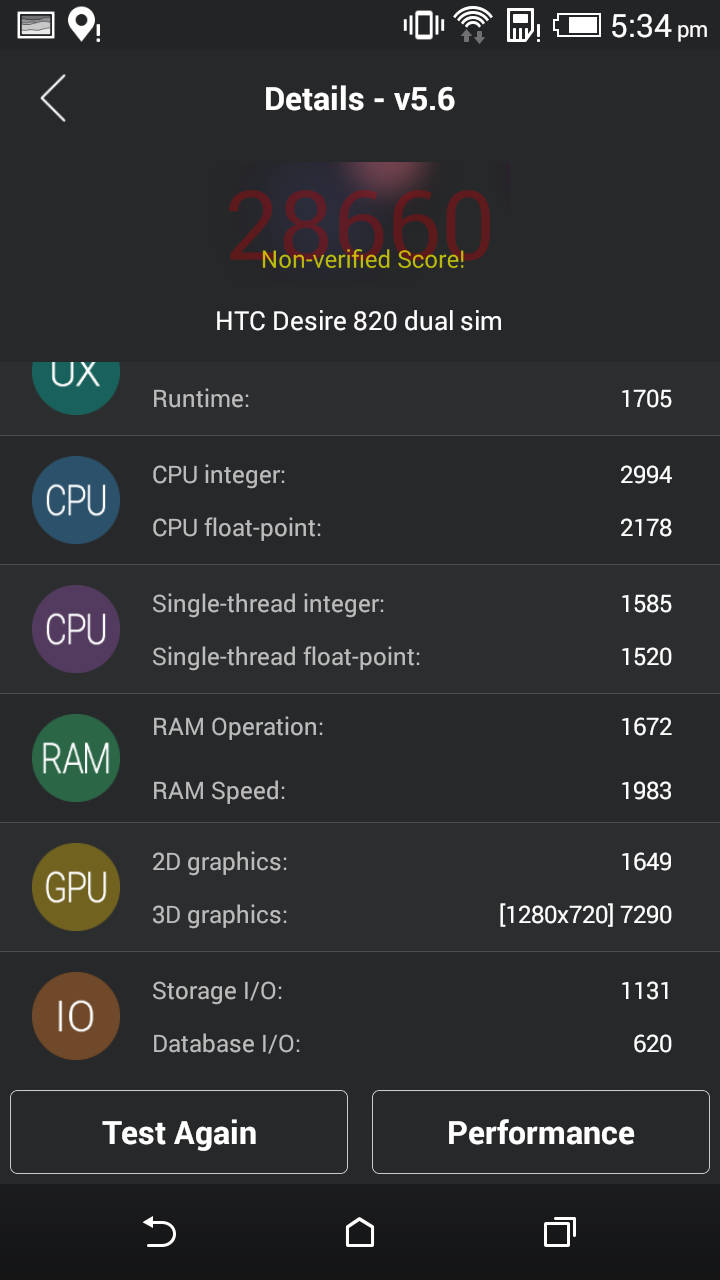The image size is (720, 1280).
Task: Select the HTC Desire 820 device name
Action: coord(360,321)
